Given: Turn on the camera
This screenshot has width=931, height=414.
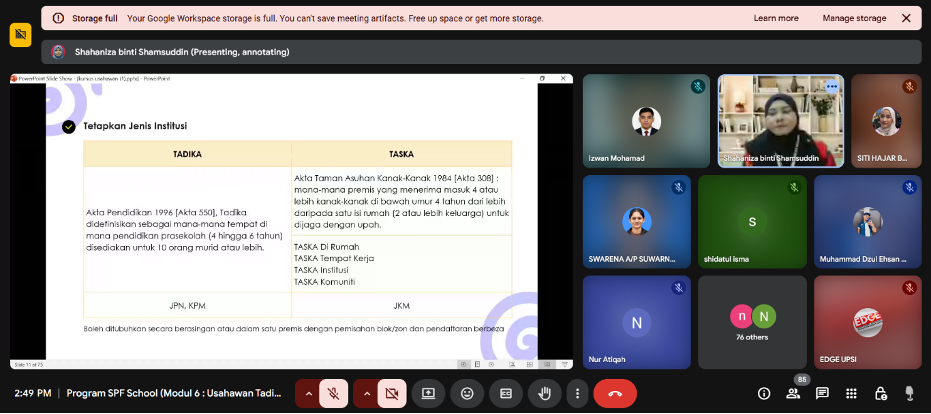Looking at the screenshot, I should [x=391, y=393].
